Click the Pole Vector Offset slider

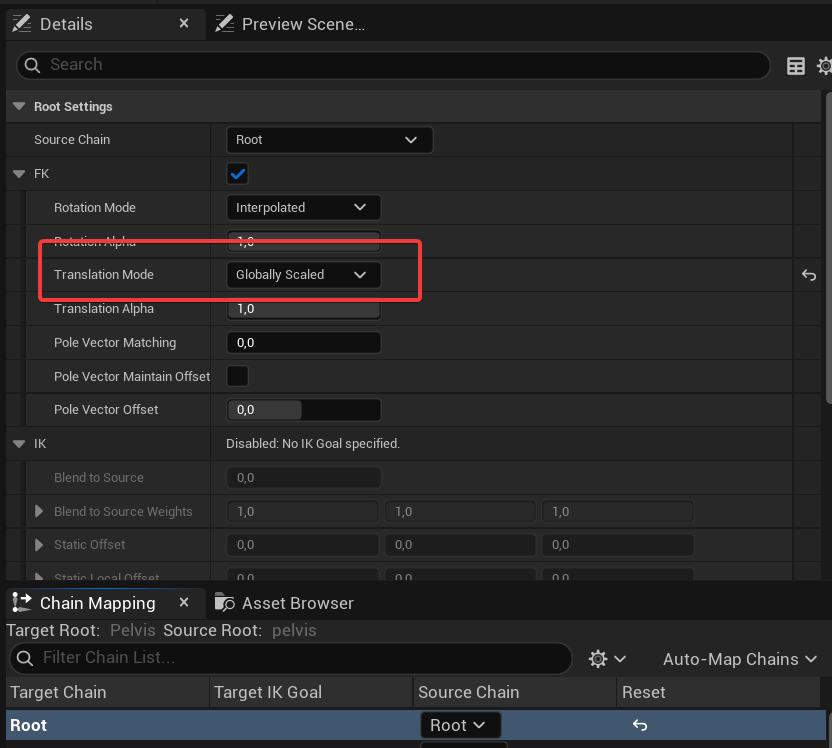(x=304, y=410)
